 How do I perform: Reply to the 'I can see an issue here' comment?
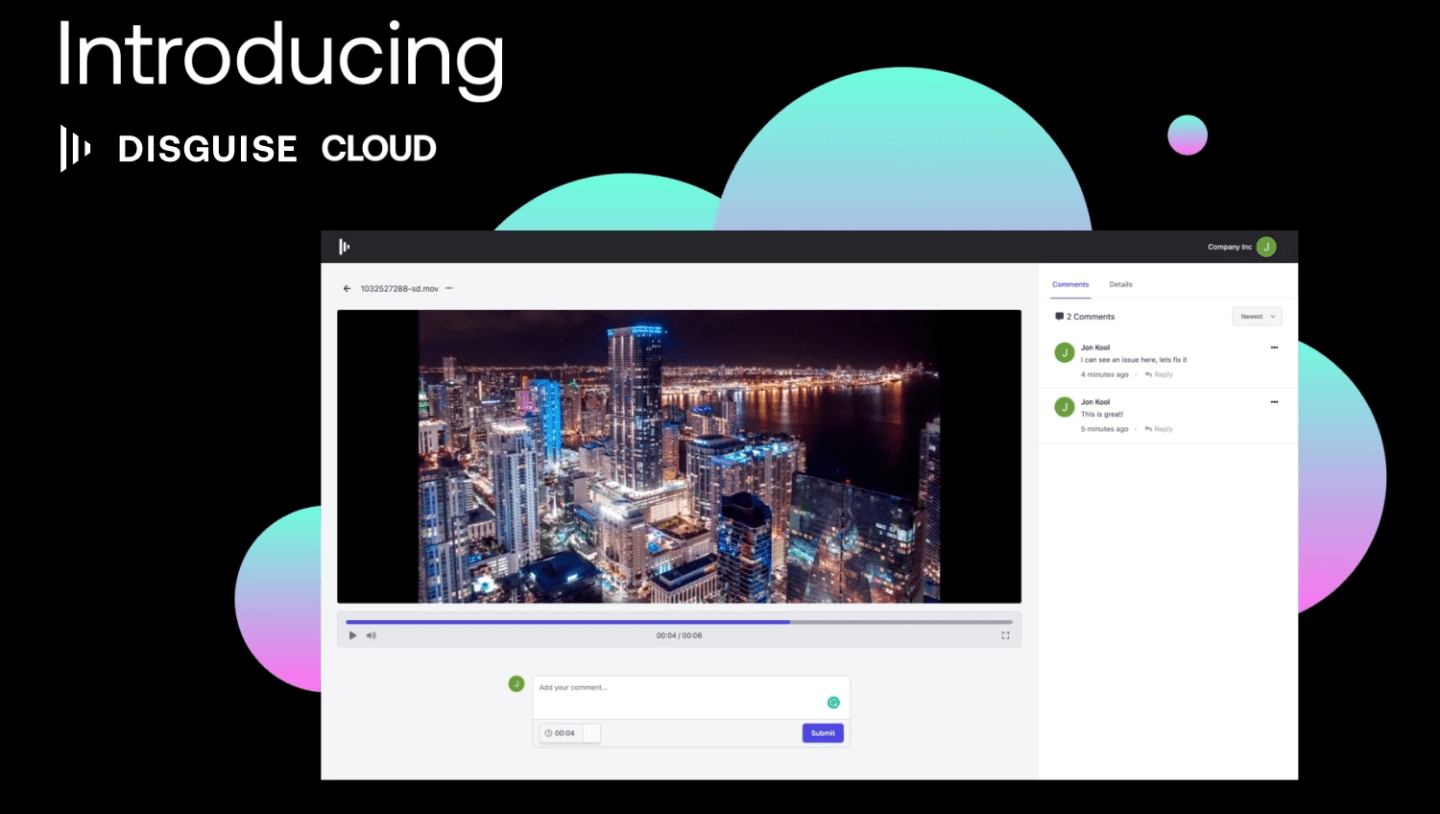tap(1159, 374)
